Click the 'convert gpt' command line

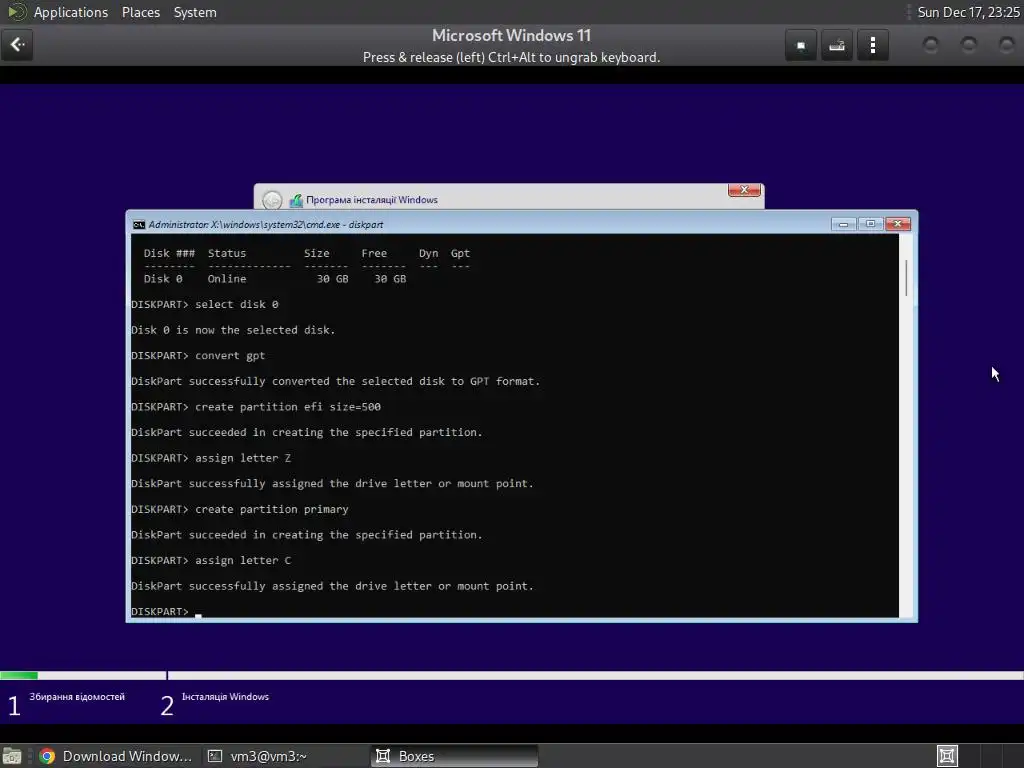(x=198, y=356)
